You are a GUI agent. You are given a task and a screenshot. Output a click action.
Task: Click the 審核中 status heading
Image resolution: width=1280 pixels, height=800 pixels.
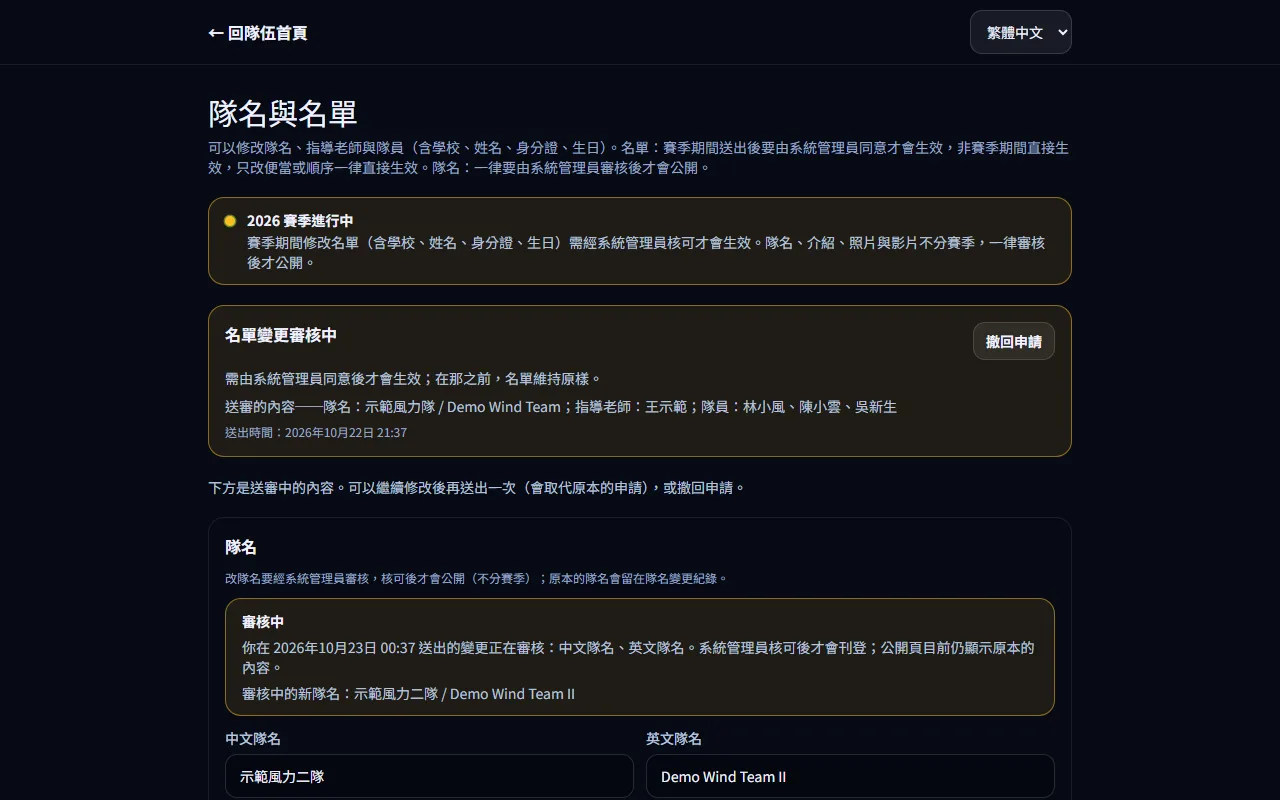(263, 621)
